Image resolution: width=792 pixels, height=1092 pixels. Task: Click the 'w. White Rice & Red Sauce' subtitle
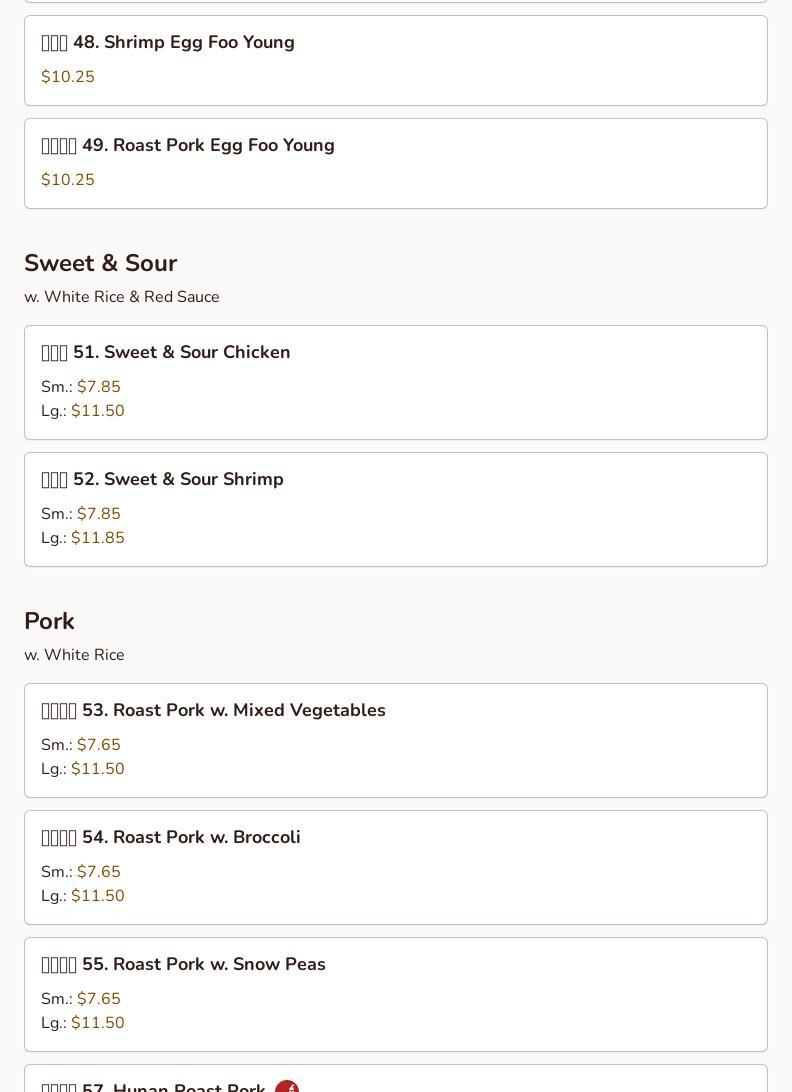tap(122, 297)
